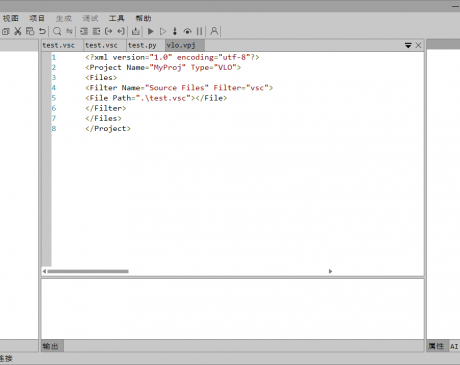460x365 pixels.
Task: Open the 生成 menu
Action: coord(64,18)
